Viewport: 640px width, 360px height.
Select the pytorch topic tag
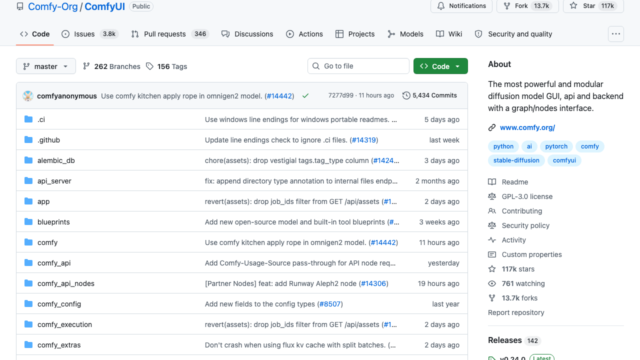tap(556, 146)
